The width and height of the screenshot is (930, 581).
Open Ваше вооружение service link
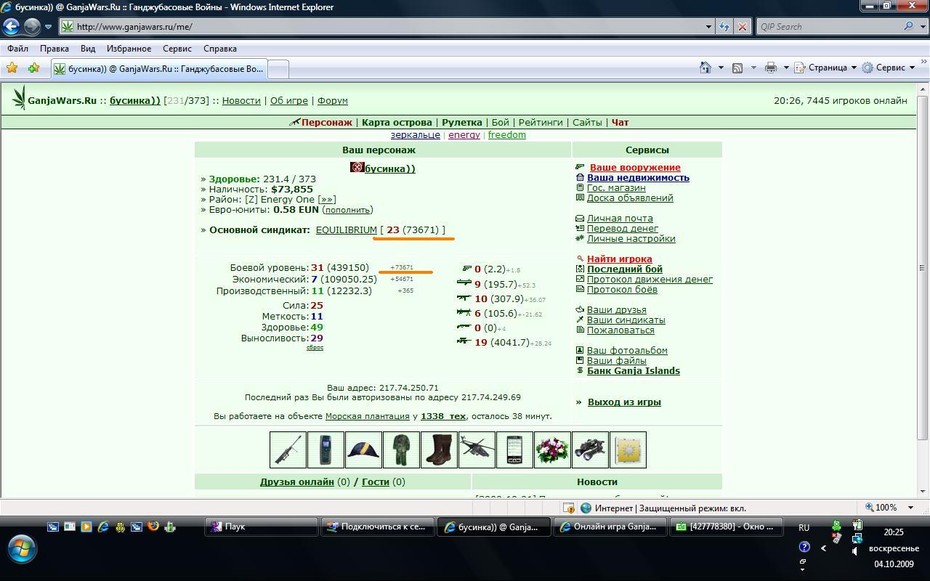coord(635,168)
